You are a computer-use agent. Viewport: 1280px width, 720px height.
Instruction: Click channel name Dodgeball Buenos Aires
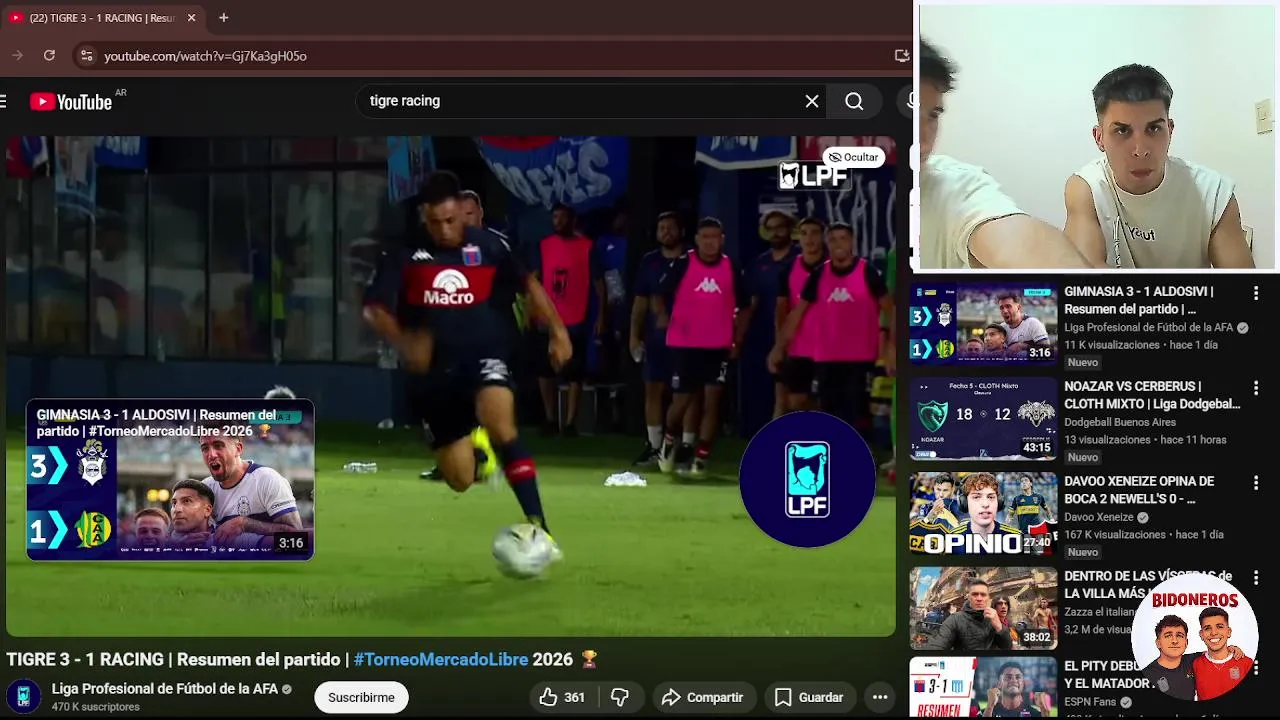(1120, 423)
